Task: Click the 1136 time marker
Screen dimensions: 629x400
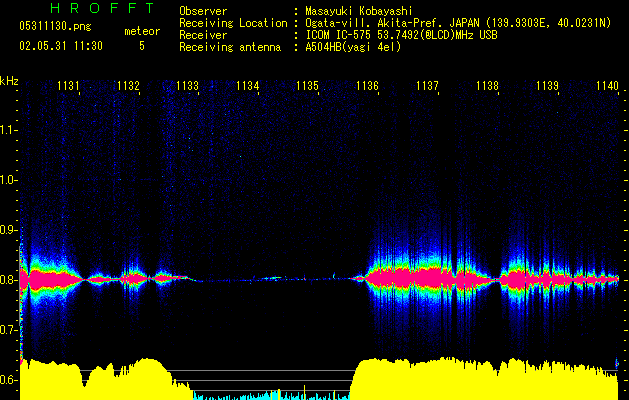Action: point(367,86)
